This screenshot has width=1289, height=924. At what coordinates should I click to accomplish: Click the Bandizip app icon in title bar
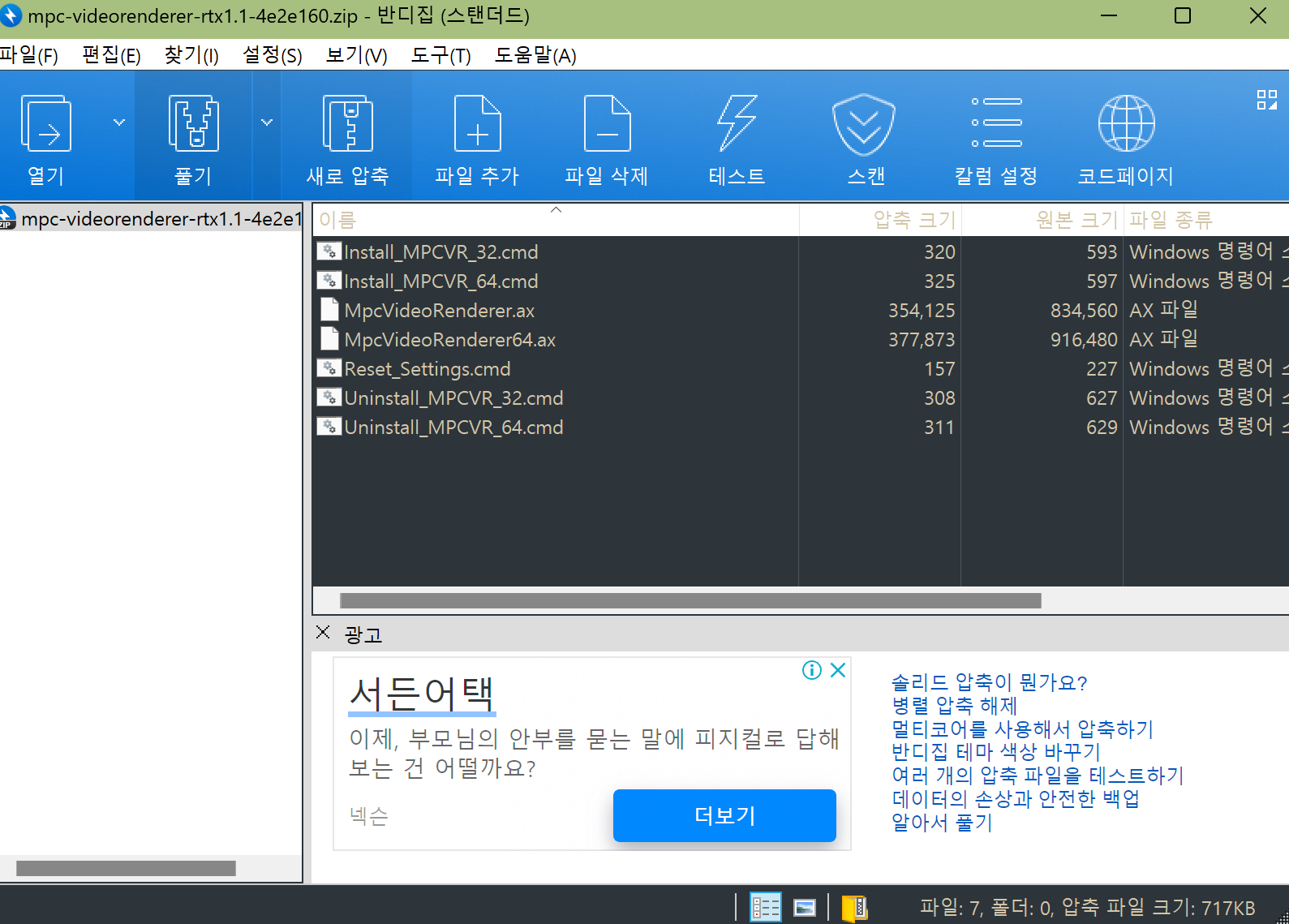click(x=11, y=15)
